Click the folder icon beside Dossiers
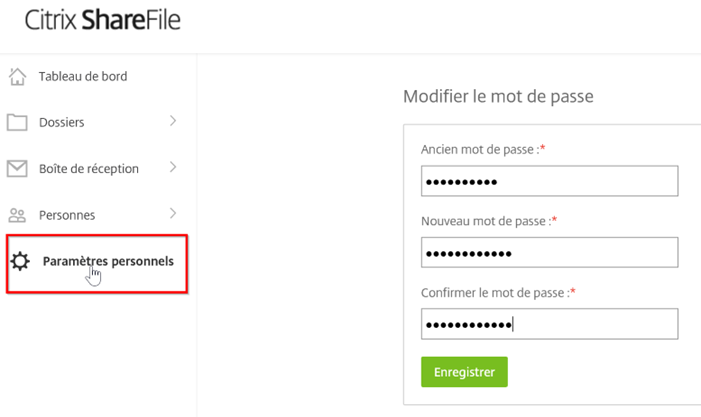The height and width of the screenshot is (417, 701). [17, 122]
